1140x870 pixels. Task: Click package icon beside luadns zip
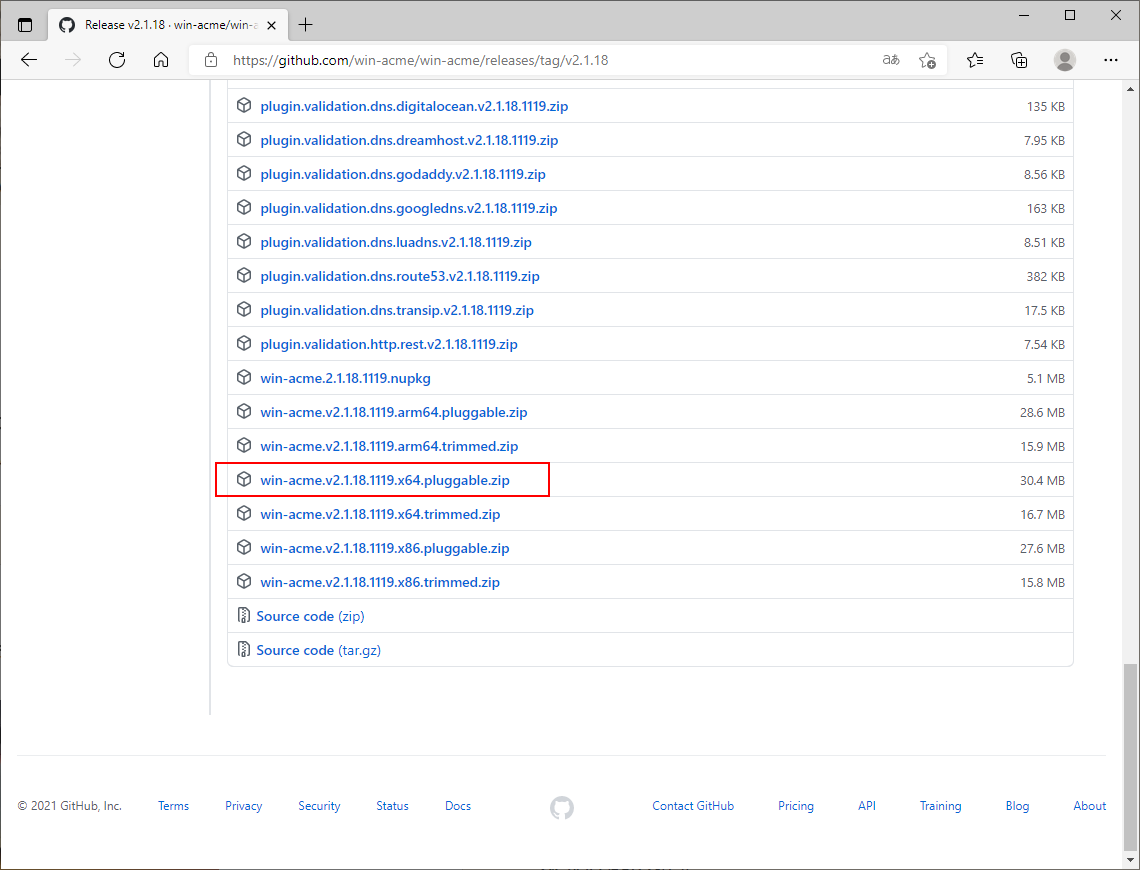click(244, 241)
